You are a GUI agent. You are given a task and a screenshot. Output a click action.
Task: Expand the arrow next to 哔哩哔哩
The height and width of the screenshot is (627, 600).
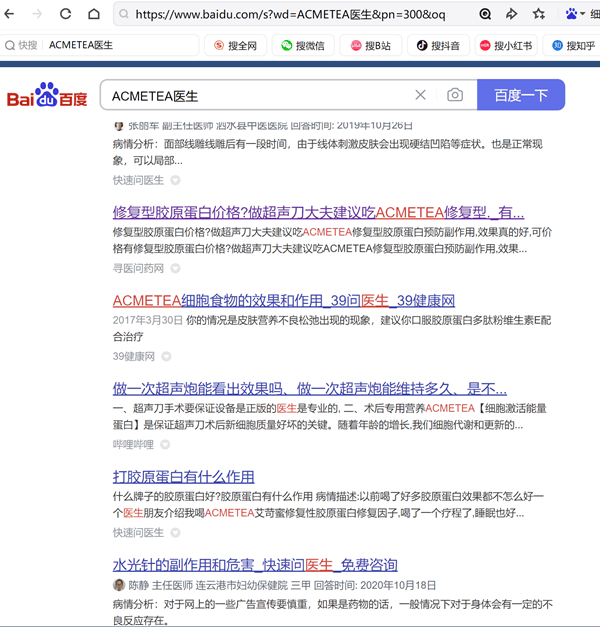click(165, 444)
